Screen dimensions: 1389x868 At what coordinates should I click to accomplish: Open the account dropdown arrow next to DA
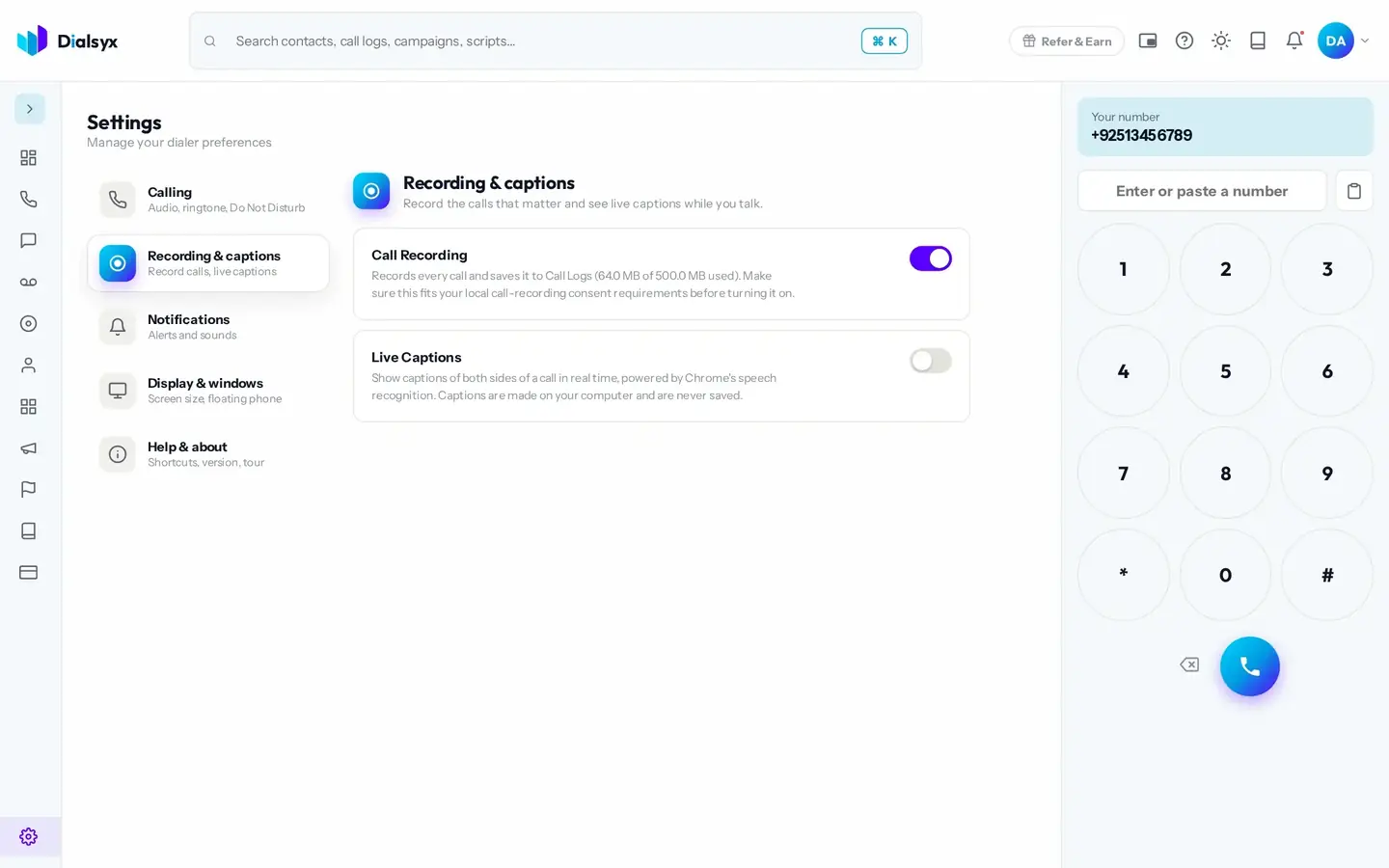(1365, 41)
